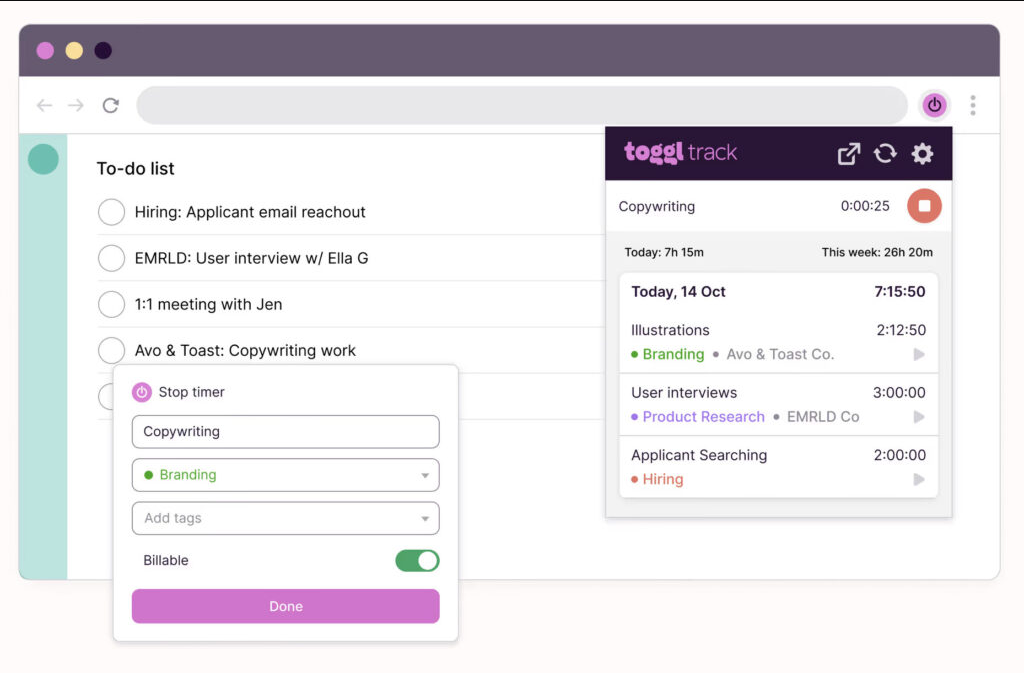The width and height of the screenshot is (1024, 673).
Task: Click the green Branding project label in Illustrations
Action: [x=673, y=354]
